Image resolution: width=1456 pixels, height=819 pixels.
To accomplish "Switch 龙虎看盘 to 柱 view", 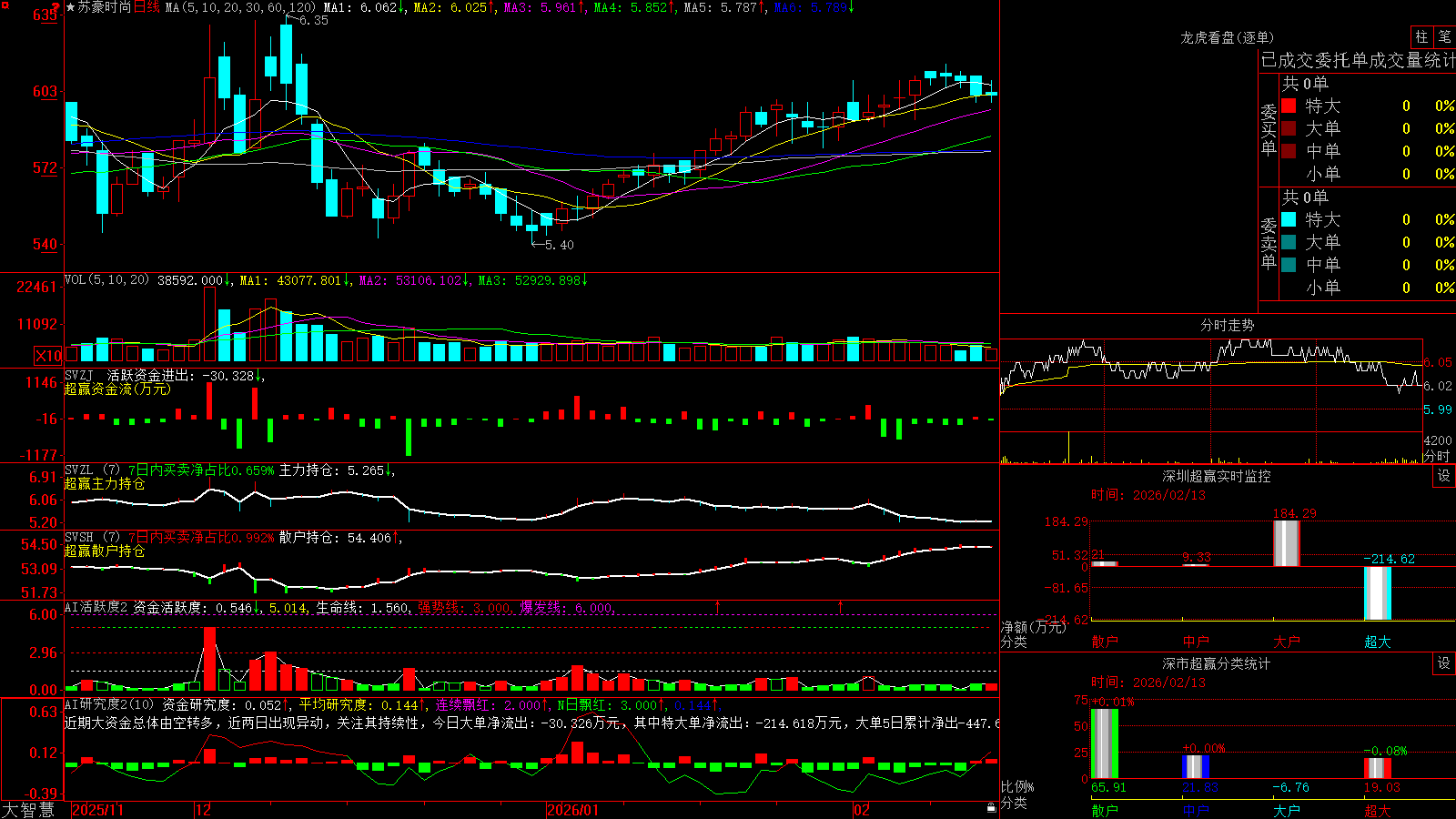I will 1421,37.
